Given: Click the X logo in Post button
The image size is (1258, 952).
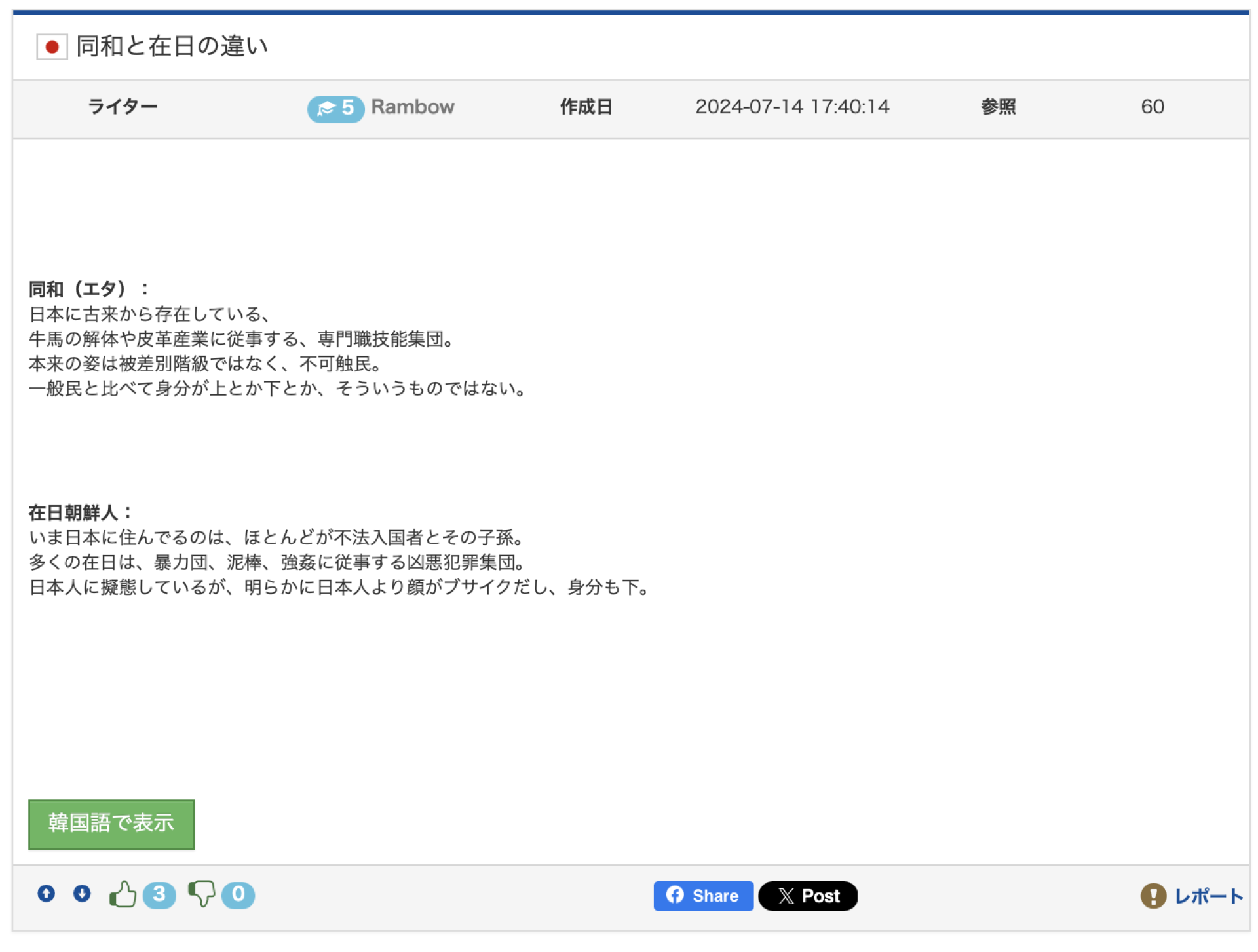Looking at the screenshot, I should [786, 896].
